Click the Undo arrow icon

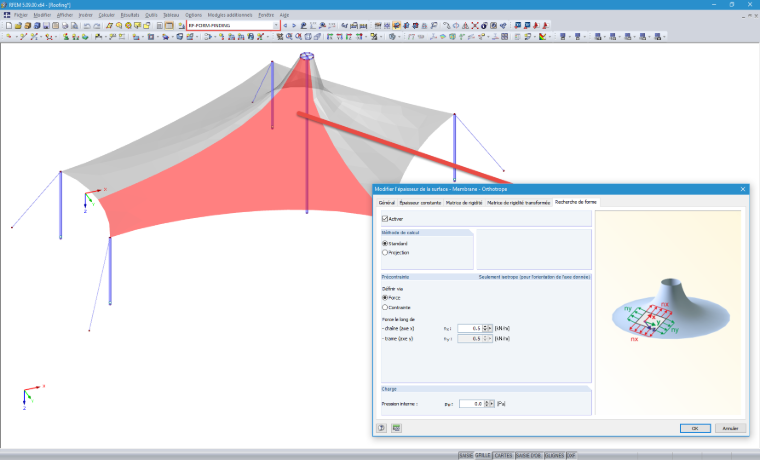click(x=87, y=26)
